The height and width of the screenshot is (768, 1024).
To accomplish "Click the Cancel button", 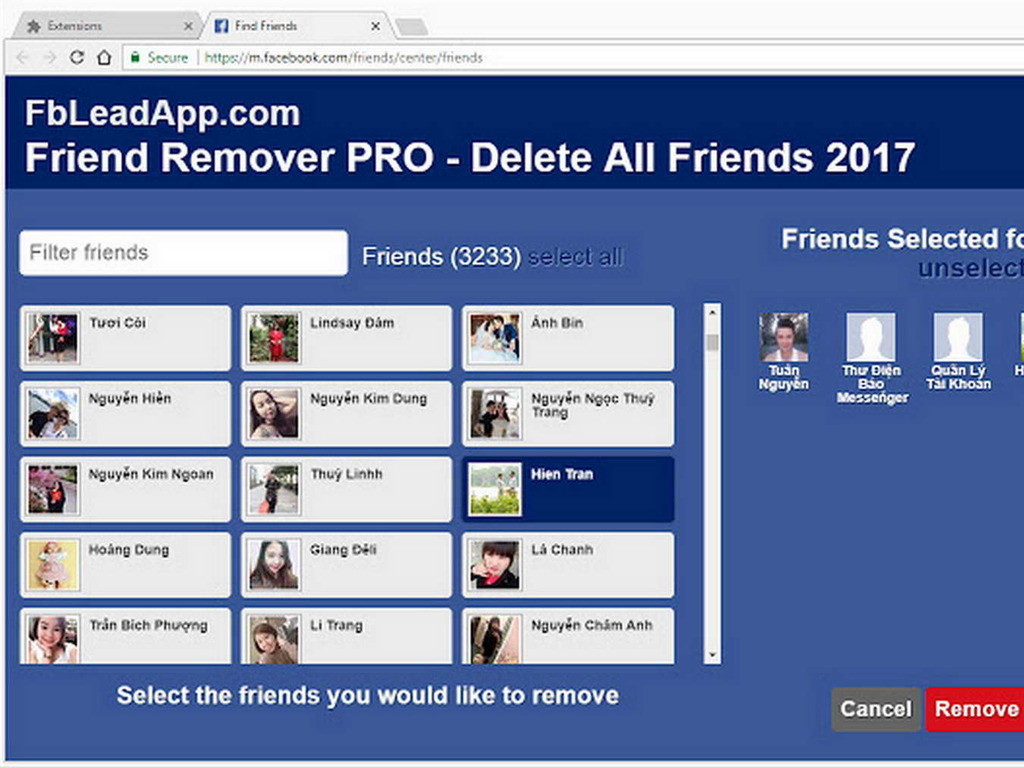I will tap(876, 709).
